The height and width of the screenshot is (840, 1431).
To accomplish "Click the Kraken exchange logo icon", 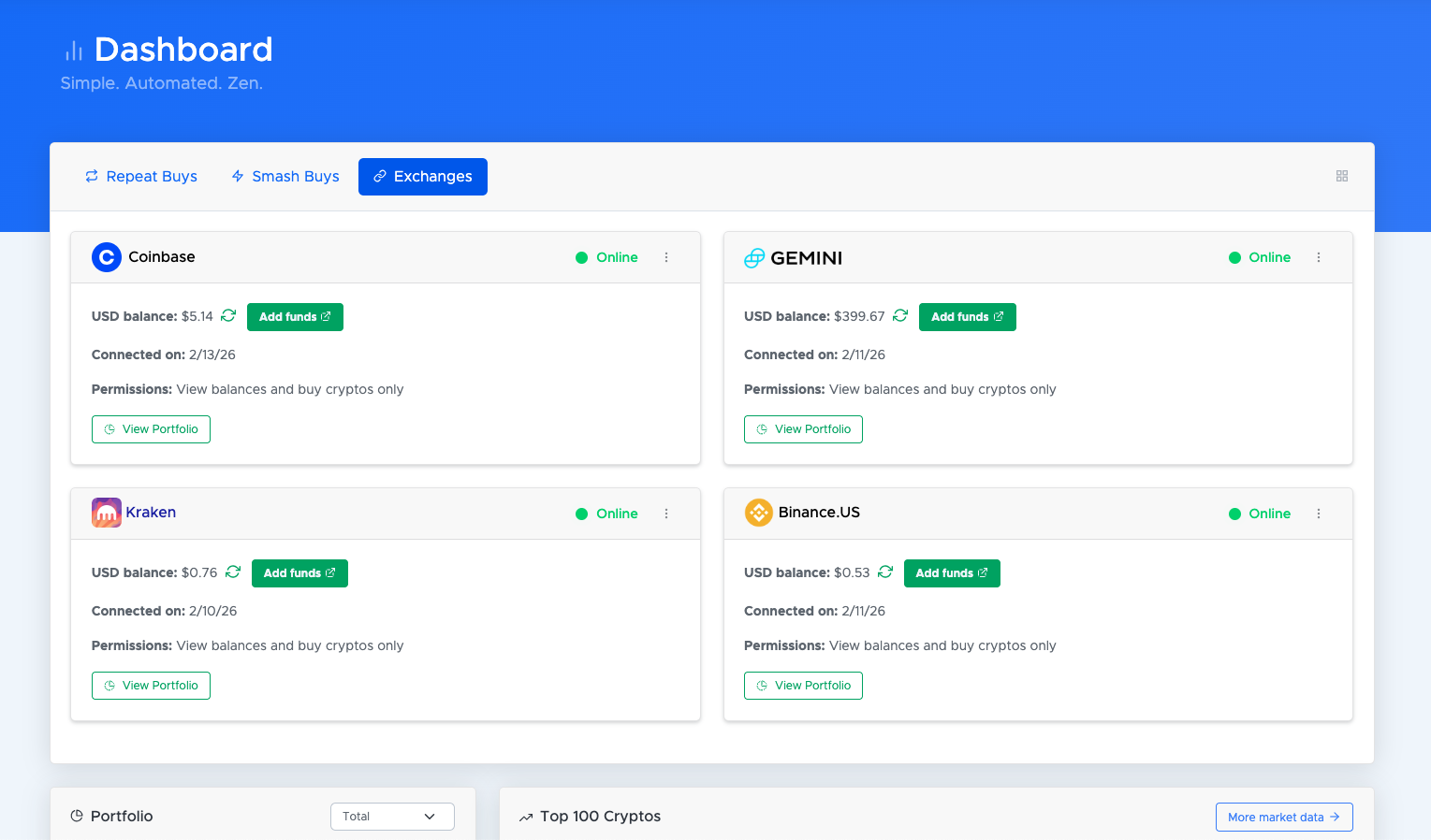I will click(106, 513).
